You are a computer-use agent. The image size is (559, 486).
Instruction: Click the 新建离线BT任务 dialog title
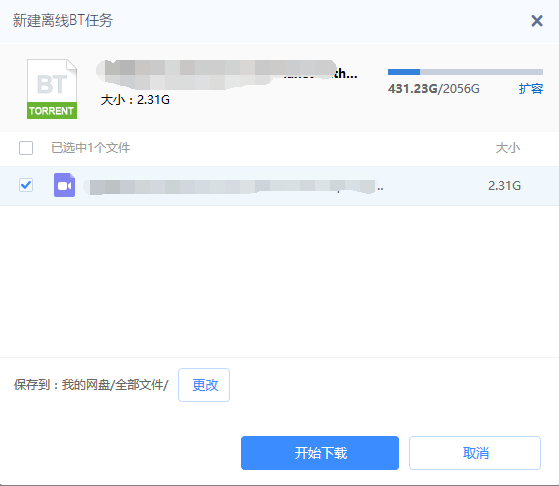point(63,20)
